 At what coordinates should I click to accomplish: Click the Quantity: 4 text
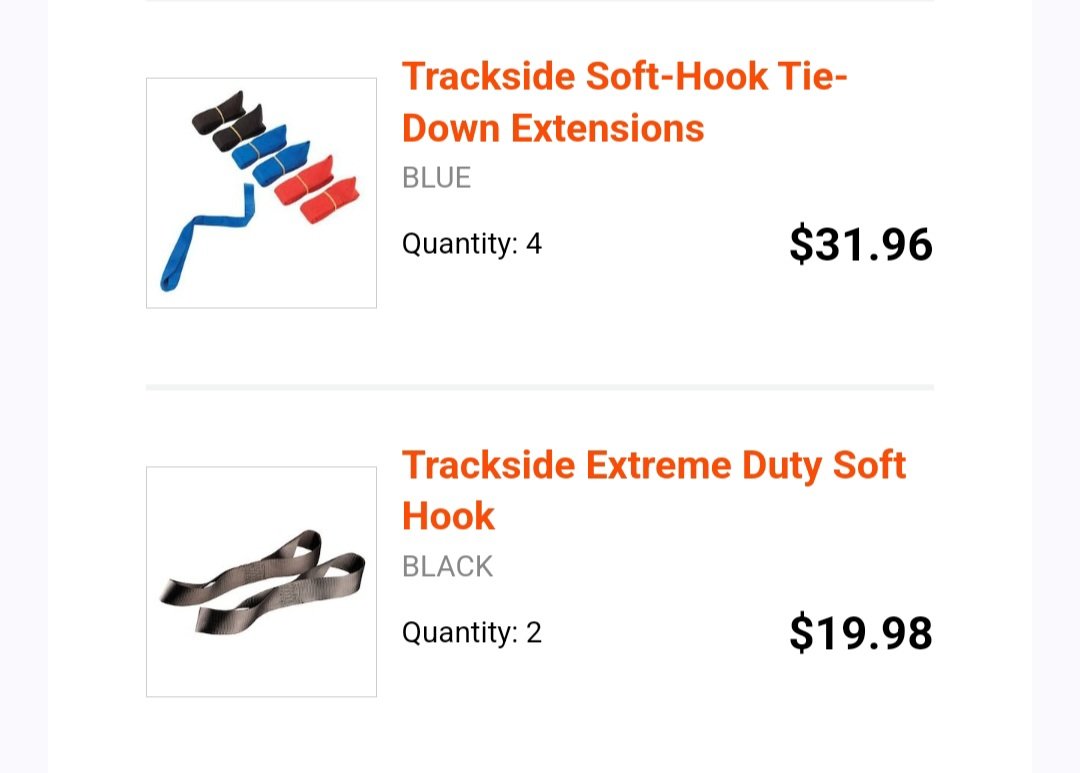(x=472, y=244)
